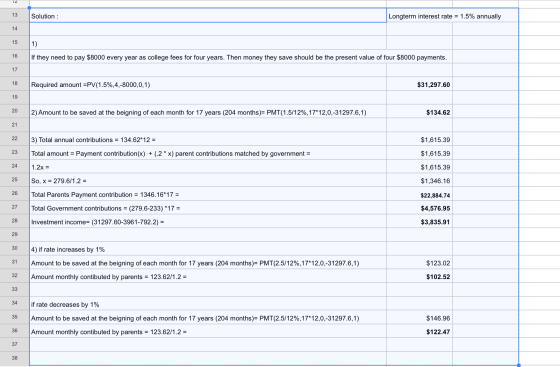This screenshot has height=367, width=560.
Task: Click the $102.52 value cell
Action: pyautogui.click(x=419, y=276)
